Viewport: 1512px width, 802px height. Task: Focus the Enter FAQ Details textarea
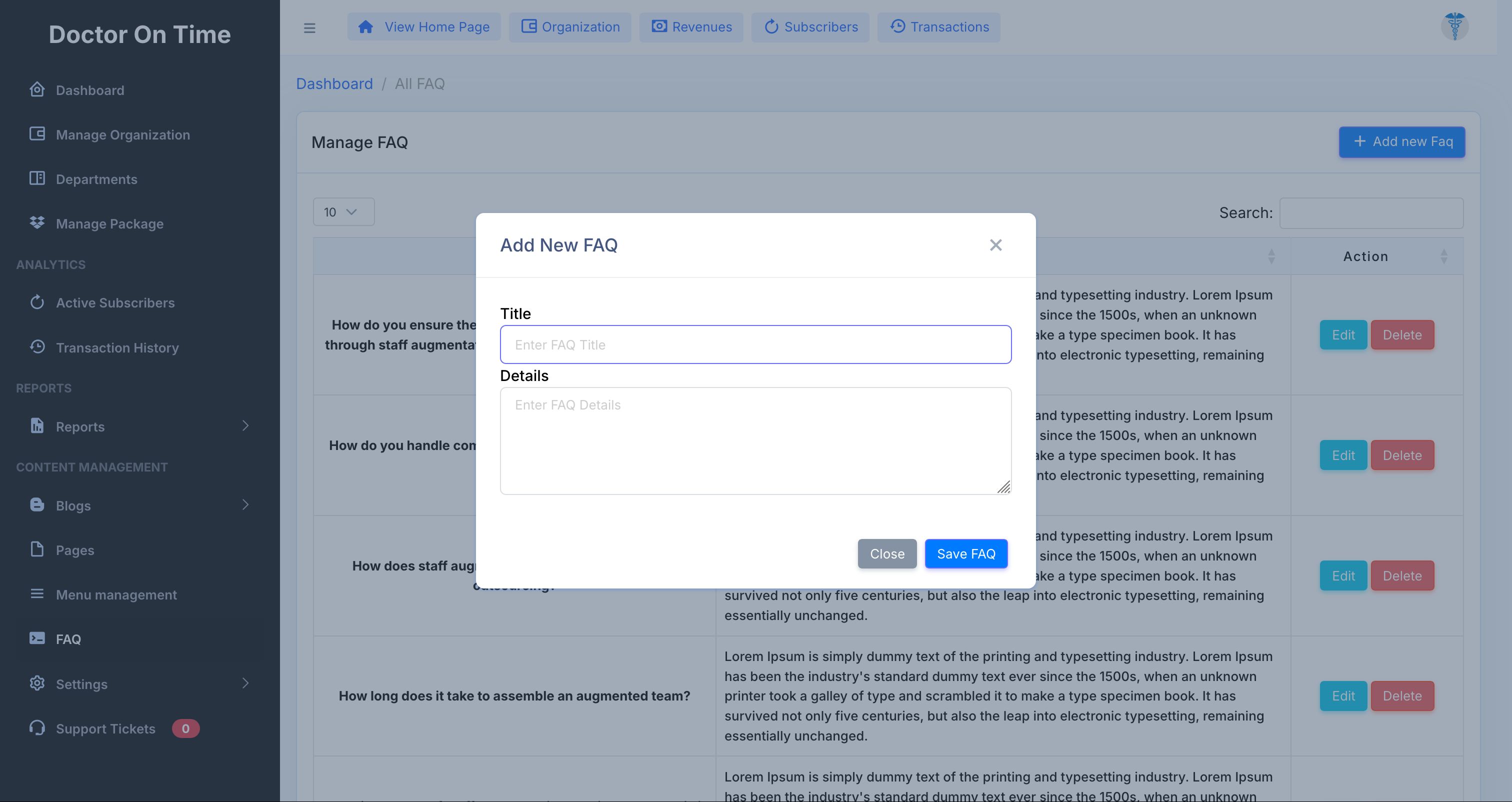[x=755, y=441]
